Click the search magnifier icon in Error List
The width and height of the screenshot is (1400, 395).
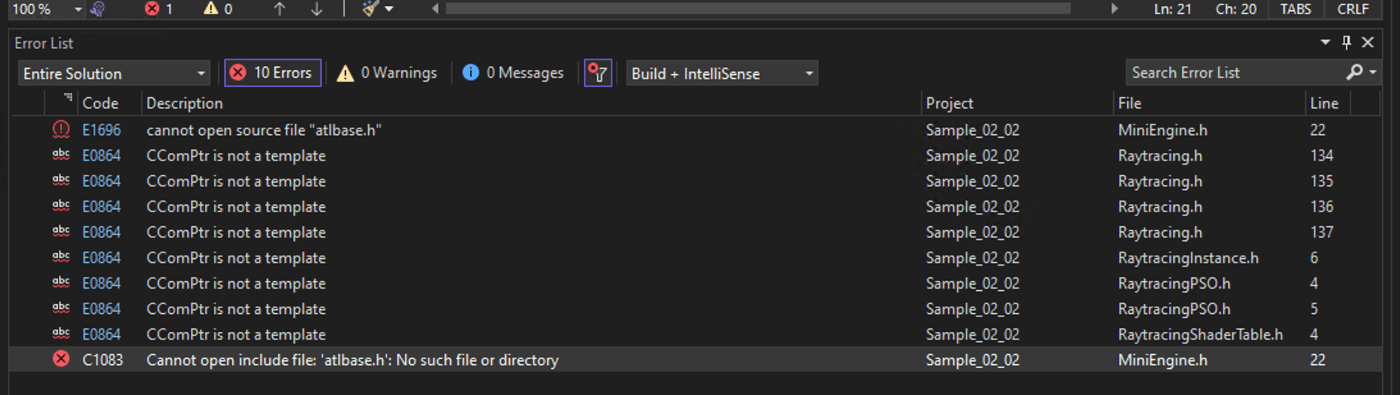click(x=1354, y=72)
